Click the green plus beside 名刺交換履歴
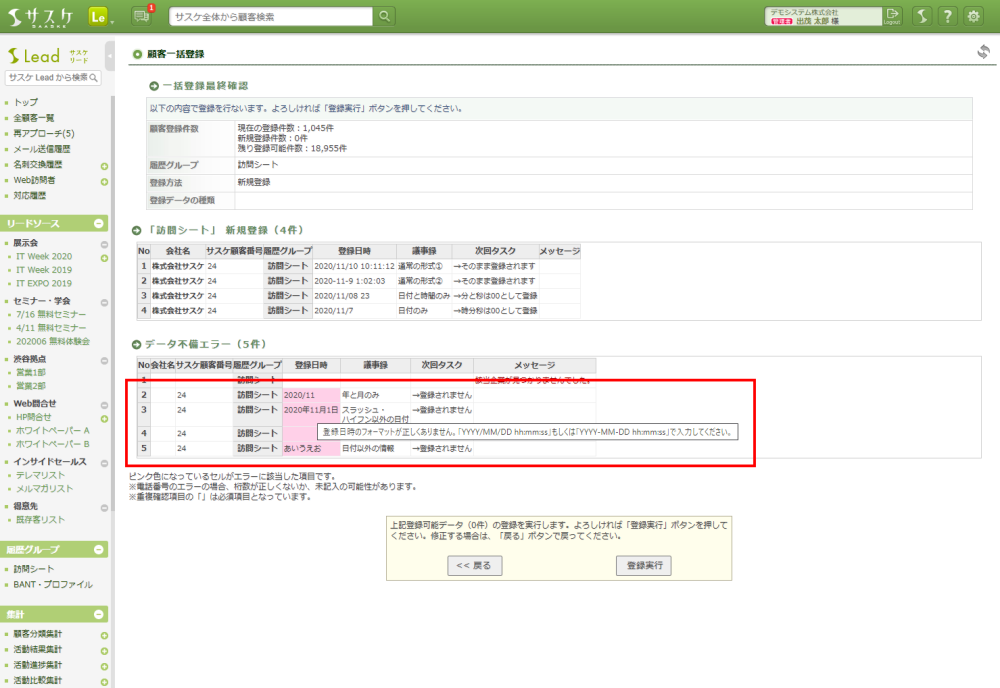 coord(103,165)
